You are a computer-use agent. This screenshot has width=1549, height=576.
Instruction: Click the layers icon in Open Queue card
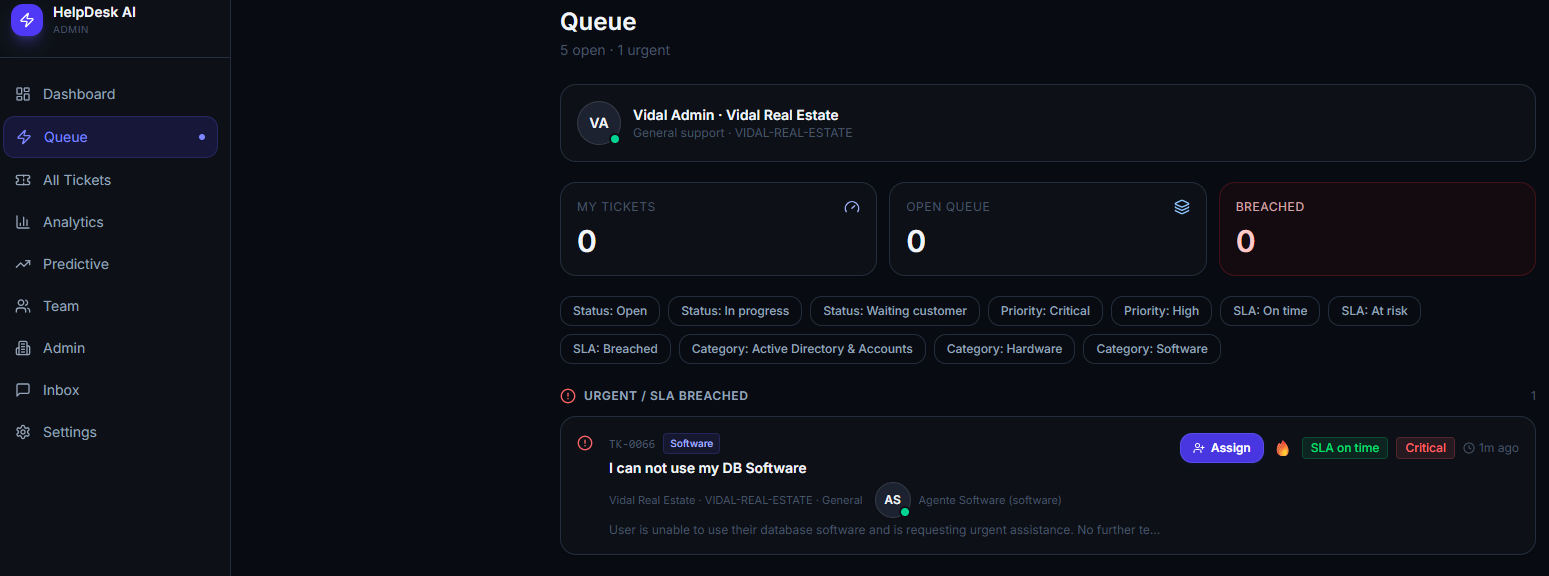pos(1182,207)
